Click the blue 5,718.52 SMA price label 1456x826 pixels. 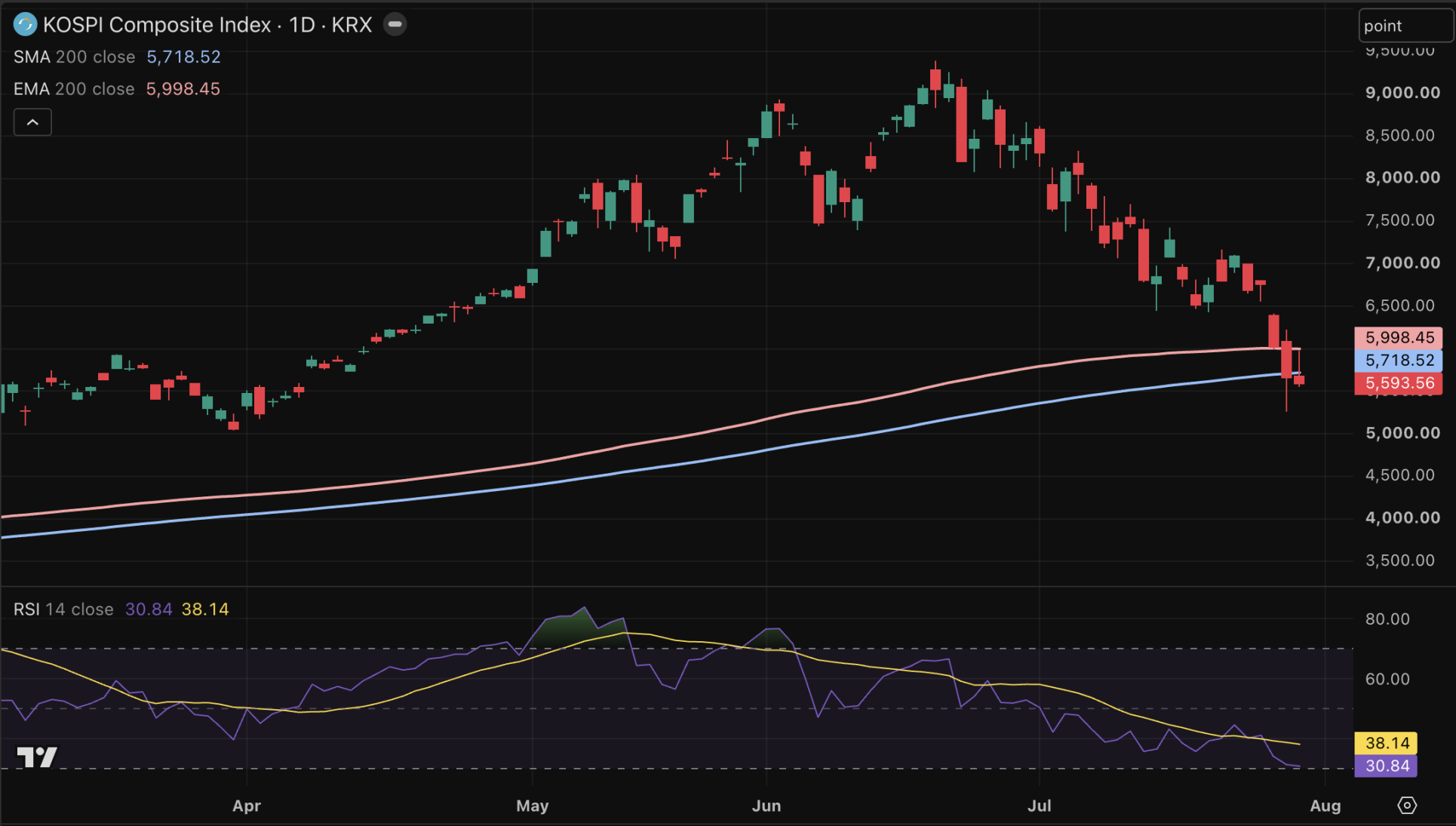click(1399, 361)
